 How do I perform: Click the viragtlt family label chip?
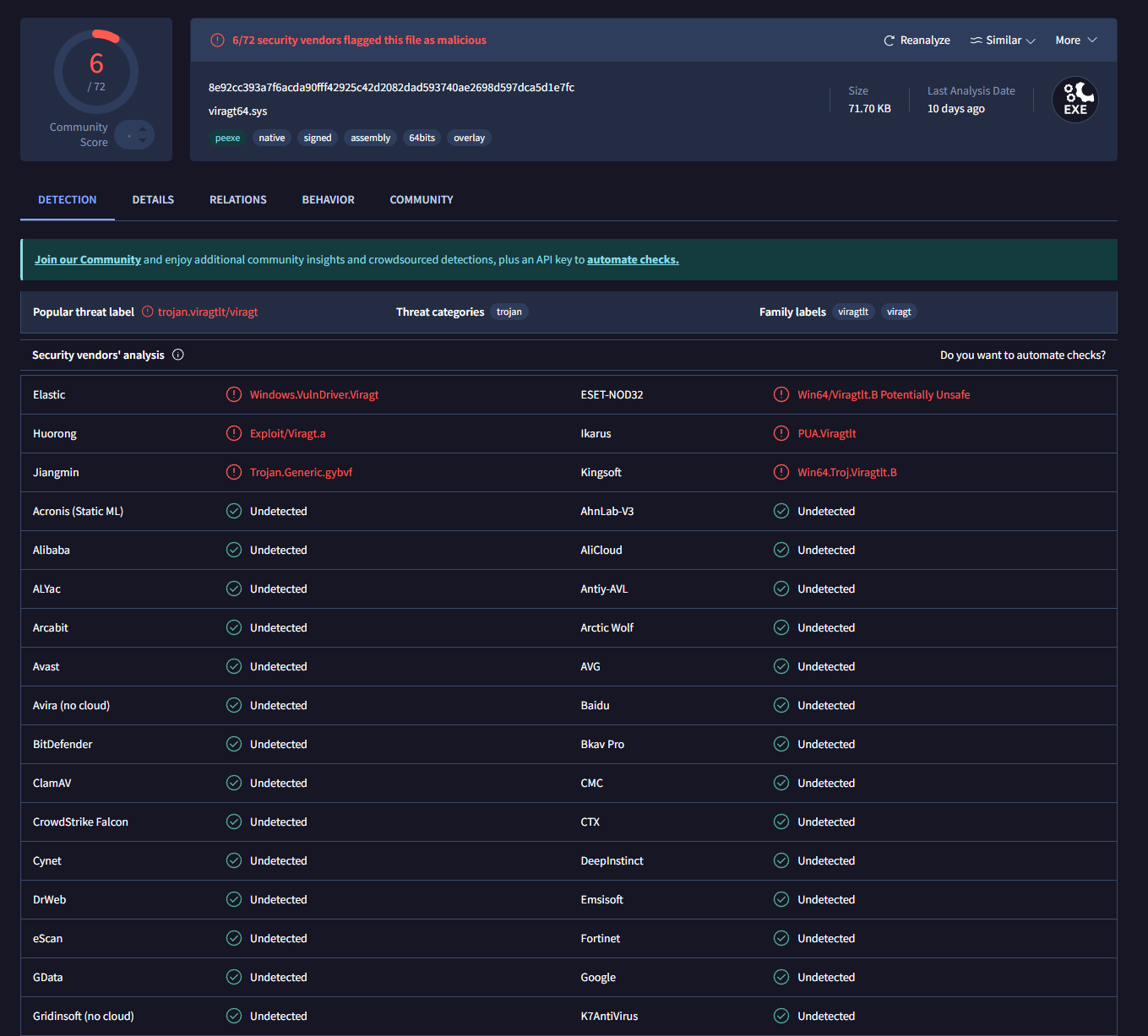(853, 312)
